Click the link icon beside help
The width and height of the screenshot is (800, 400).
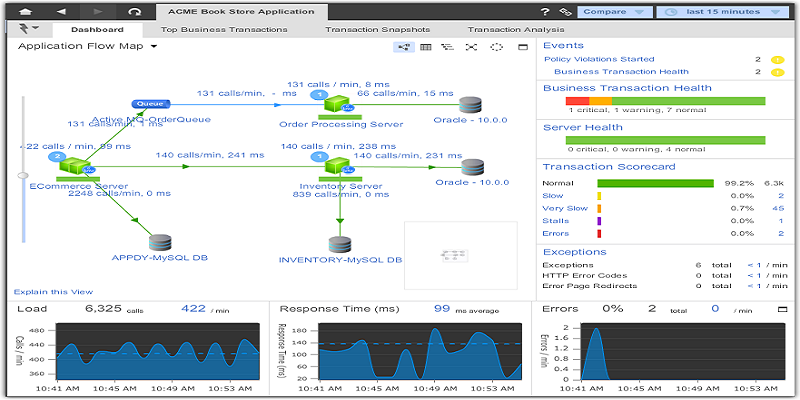click(x=565, y=12)
